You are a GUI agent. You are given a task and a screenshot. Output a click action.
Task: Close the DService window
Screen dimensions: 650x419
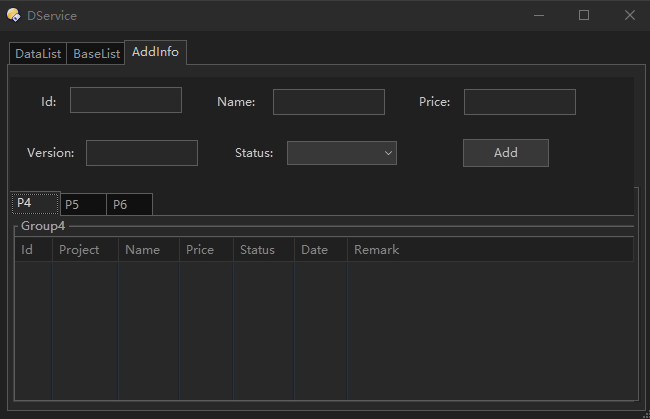coord(630,15)
